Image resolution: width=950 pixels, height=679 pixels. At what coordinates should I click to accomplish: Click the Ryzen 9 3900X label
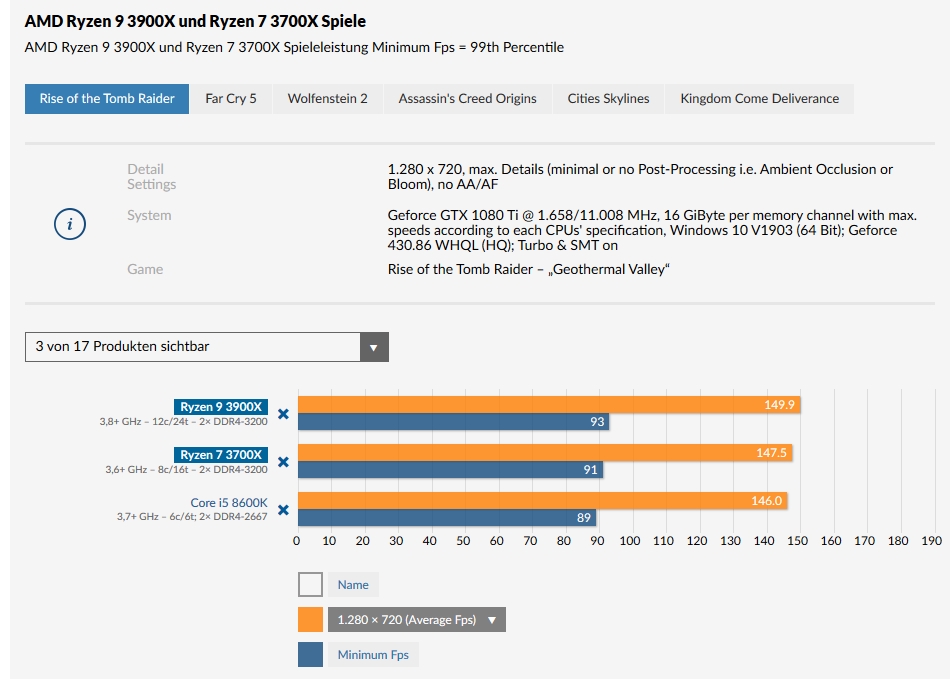(x=221, y=406)
